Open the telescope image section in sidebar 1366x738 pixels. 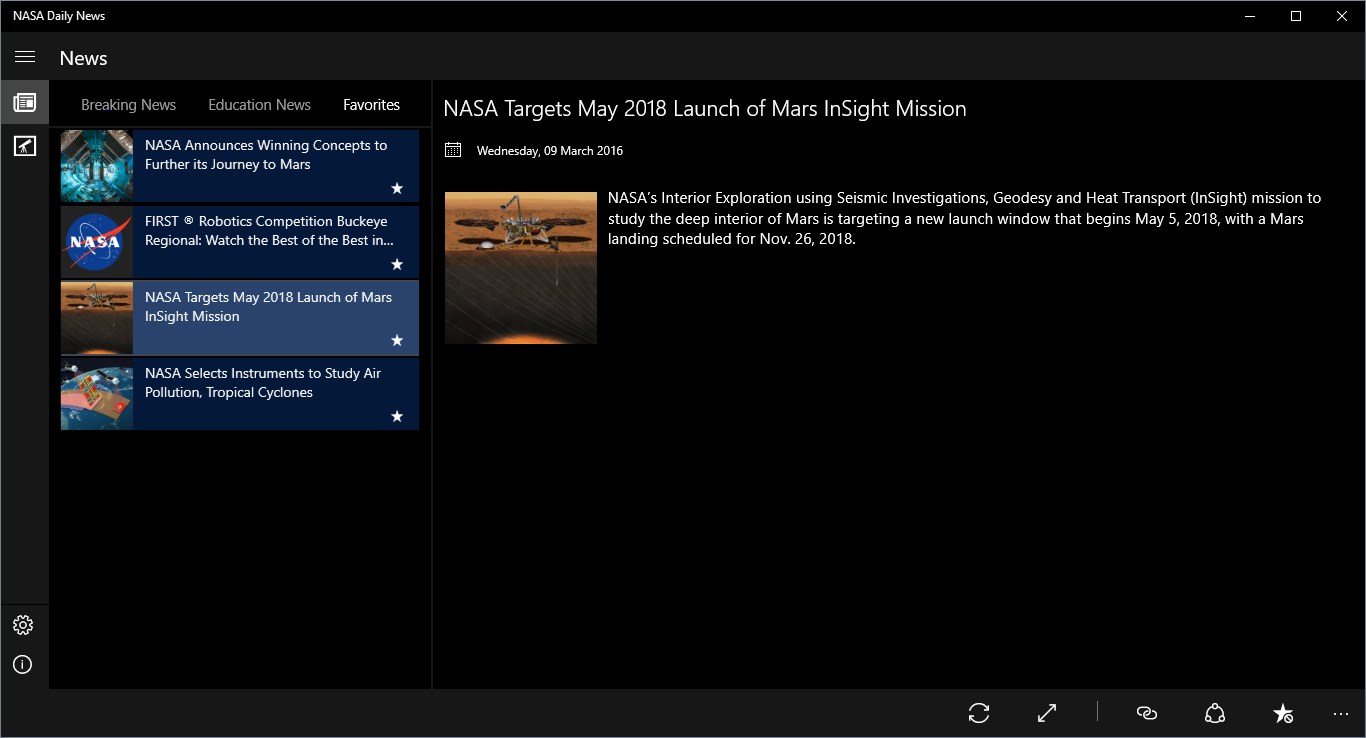[x=25, y=147]
